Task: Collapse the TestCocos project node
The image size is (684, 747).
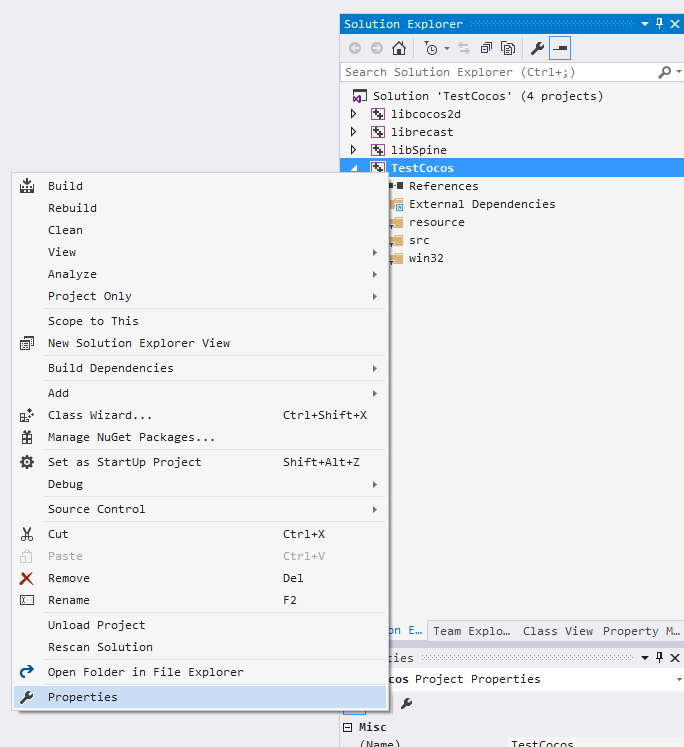Action: (353, 168)
